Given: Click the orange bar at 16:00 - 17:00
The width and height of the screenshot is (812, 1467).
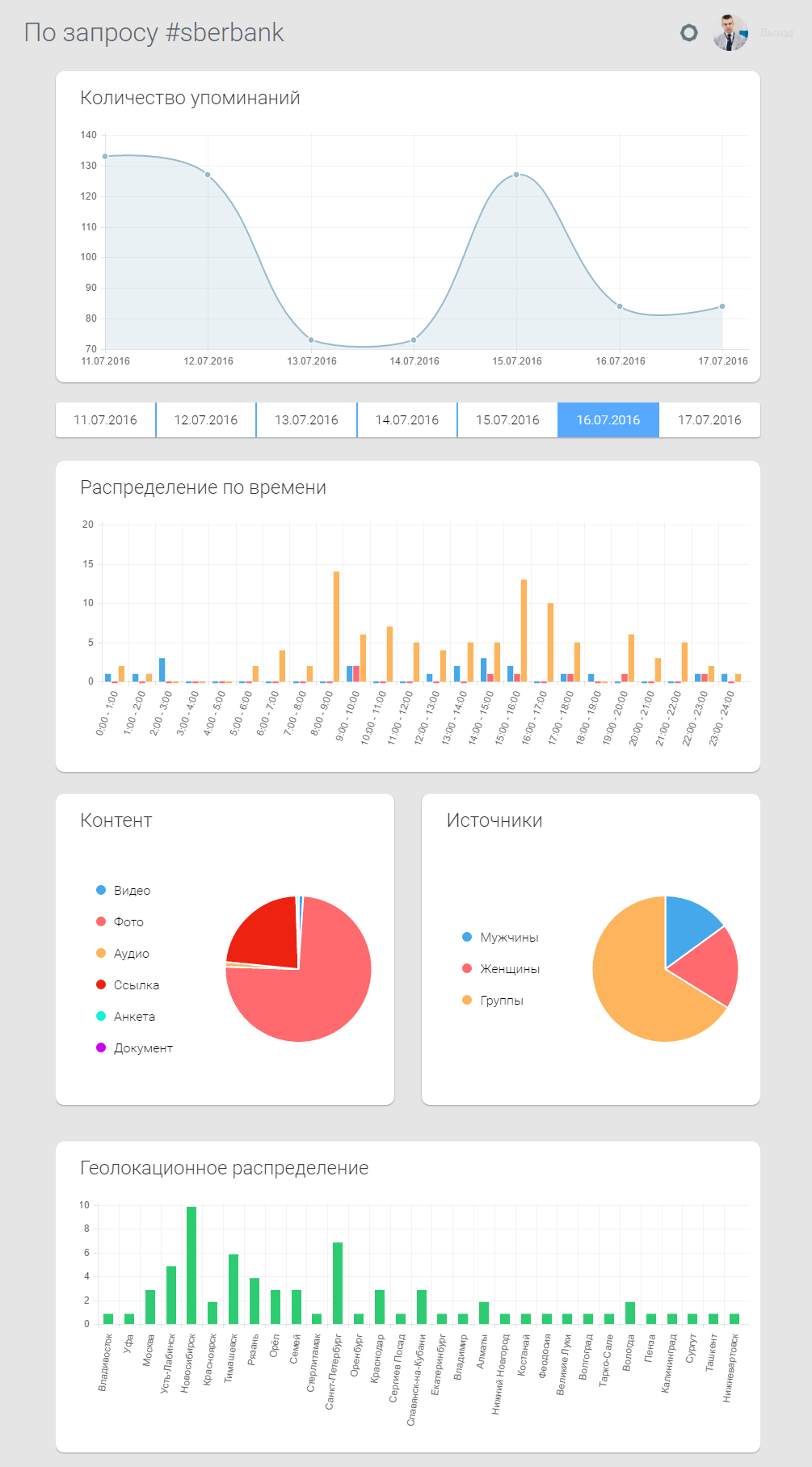Looking at the screenshot, I should tap(550, 643).
